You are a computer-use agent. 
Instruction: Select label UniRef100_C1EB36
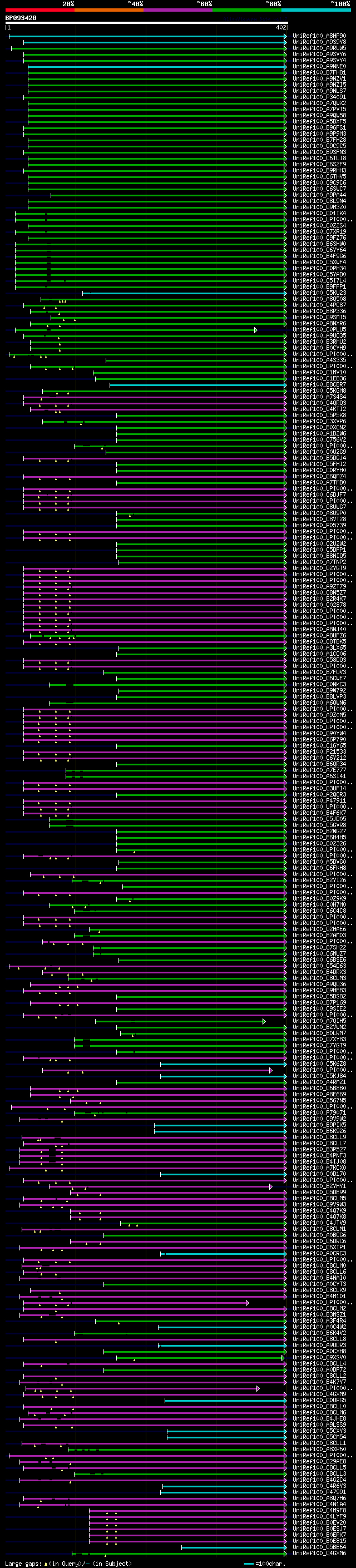point(319,378)
